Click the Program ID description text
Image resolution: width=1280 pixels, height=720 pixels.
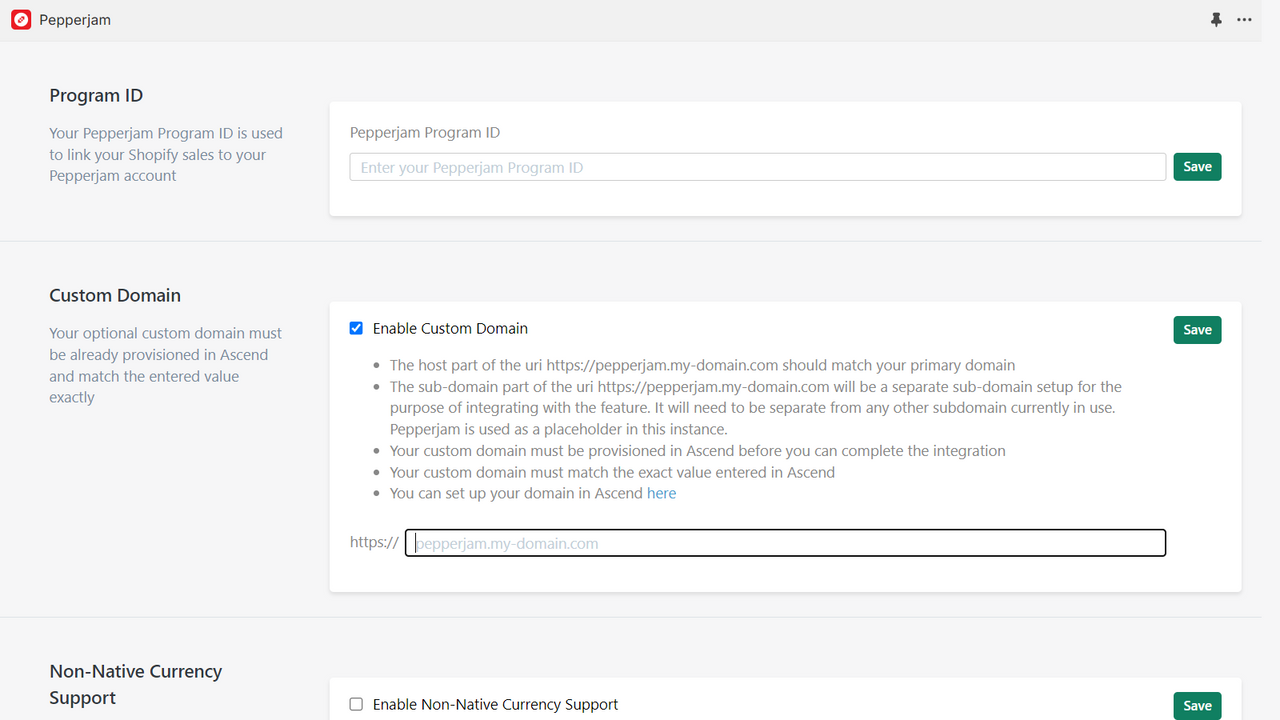pyautogui.click(x=166, y=154)
